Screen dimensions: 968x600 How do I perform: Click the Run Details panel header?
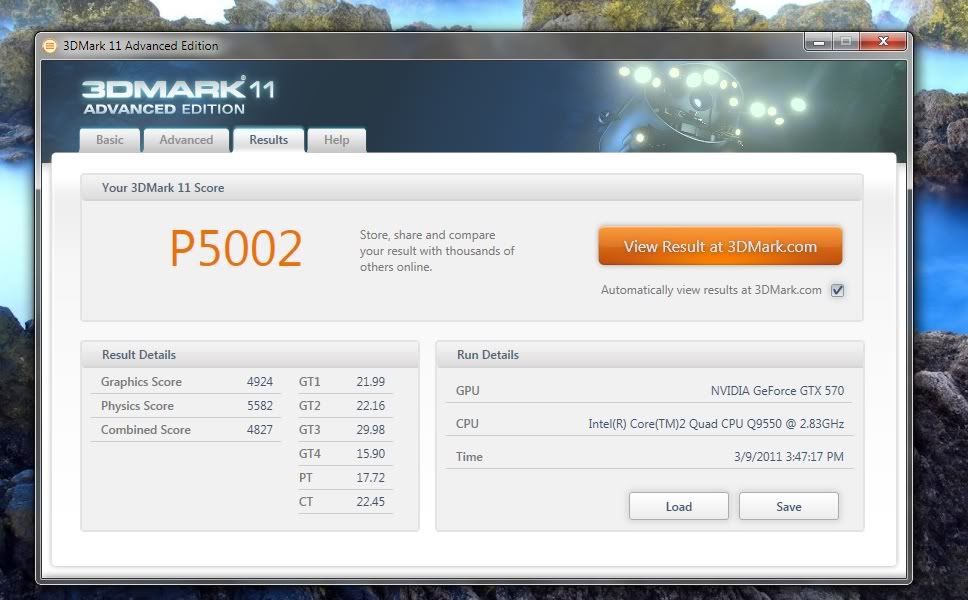point(649,355)
